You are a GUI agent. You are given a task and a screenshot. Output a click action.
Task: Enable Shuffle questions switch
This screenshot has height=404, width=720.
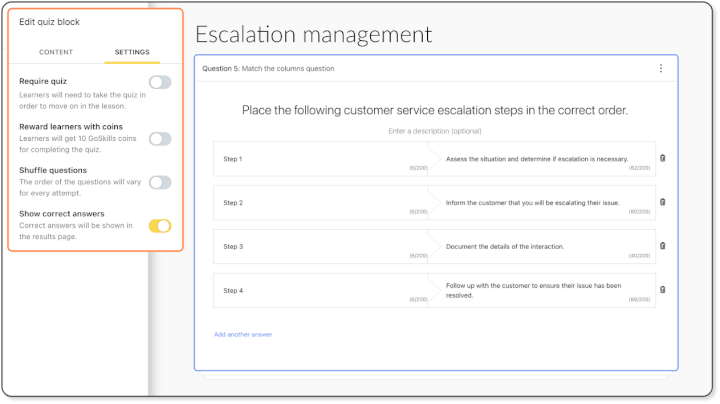pos(160,182)
